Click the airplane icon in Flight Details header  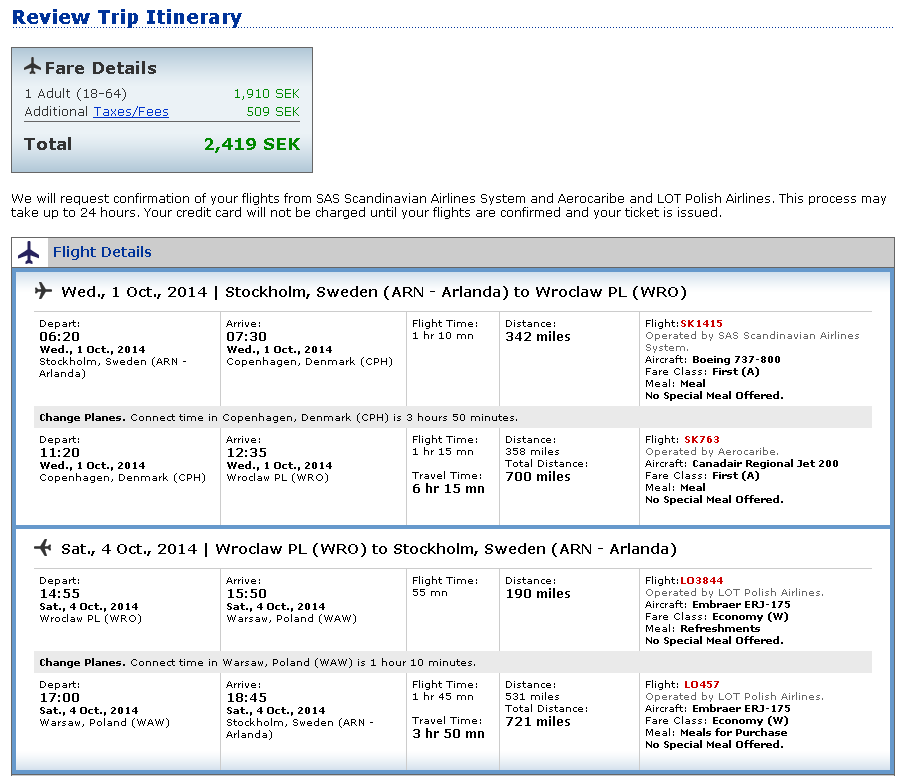[x=29, y=253]
